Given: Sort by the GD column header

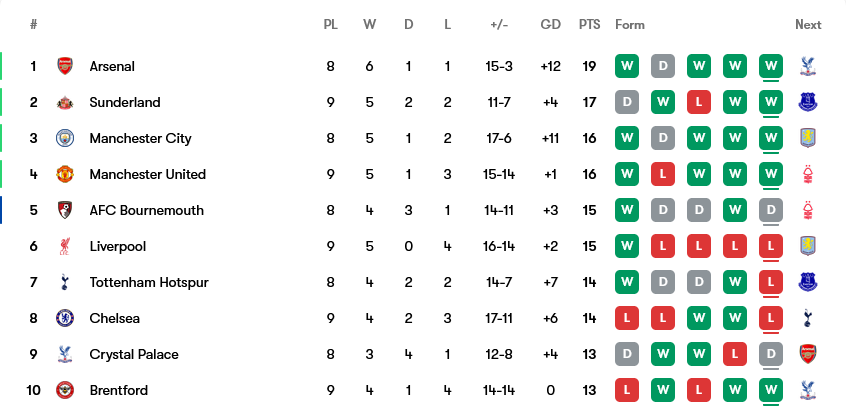Looking at the screenshot, I should pyautogui.click(x=550, y=24).
